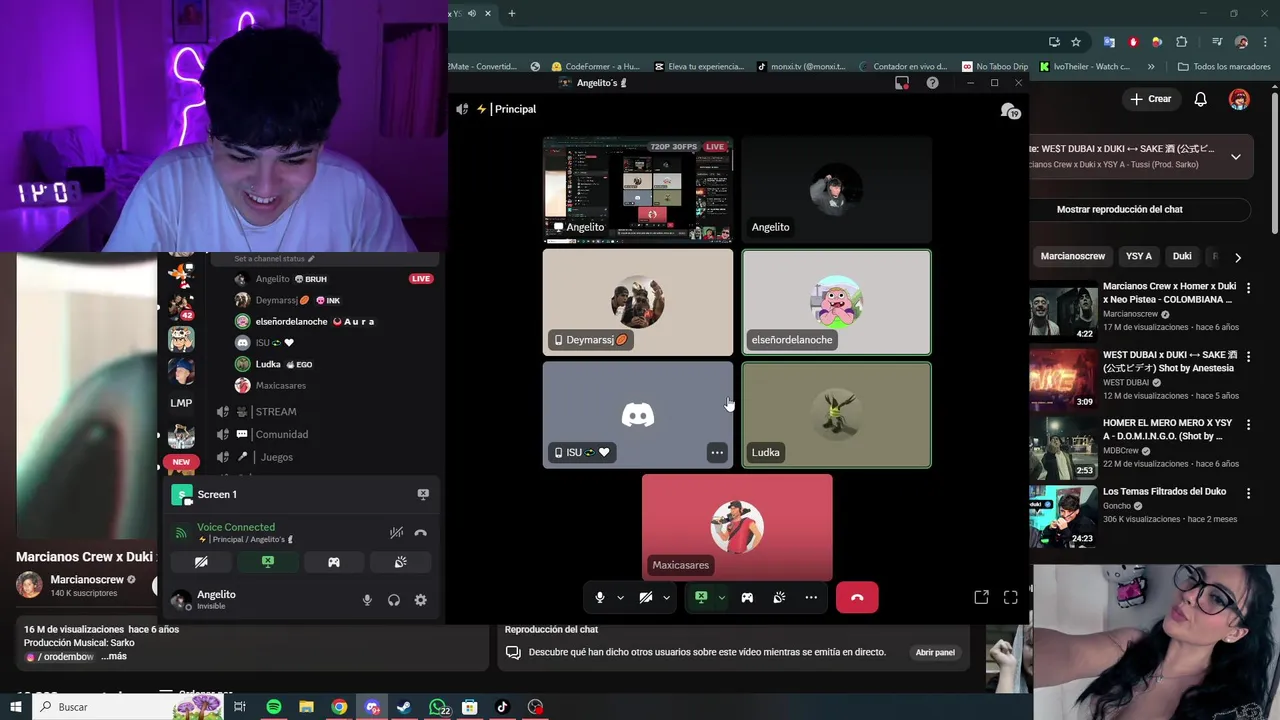Open the LMP server in Discord sidebar
The image size is (1280, 720).
point(181,403)
